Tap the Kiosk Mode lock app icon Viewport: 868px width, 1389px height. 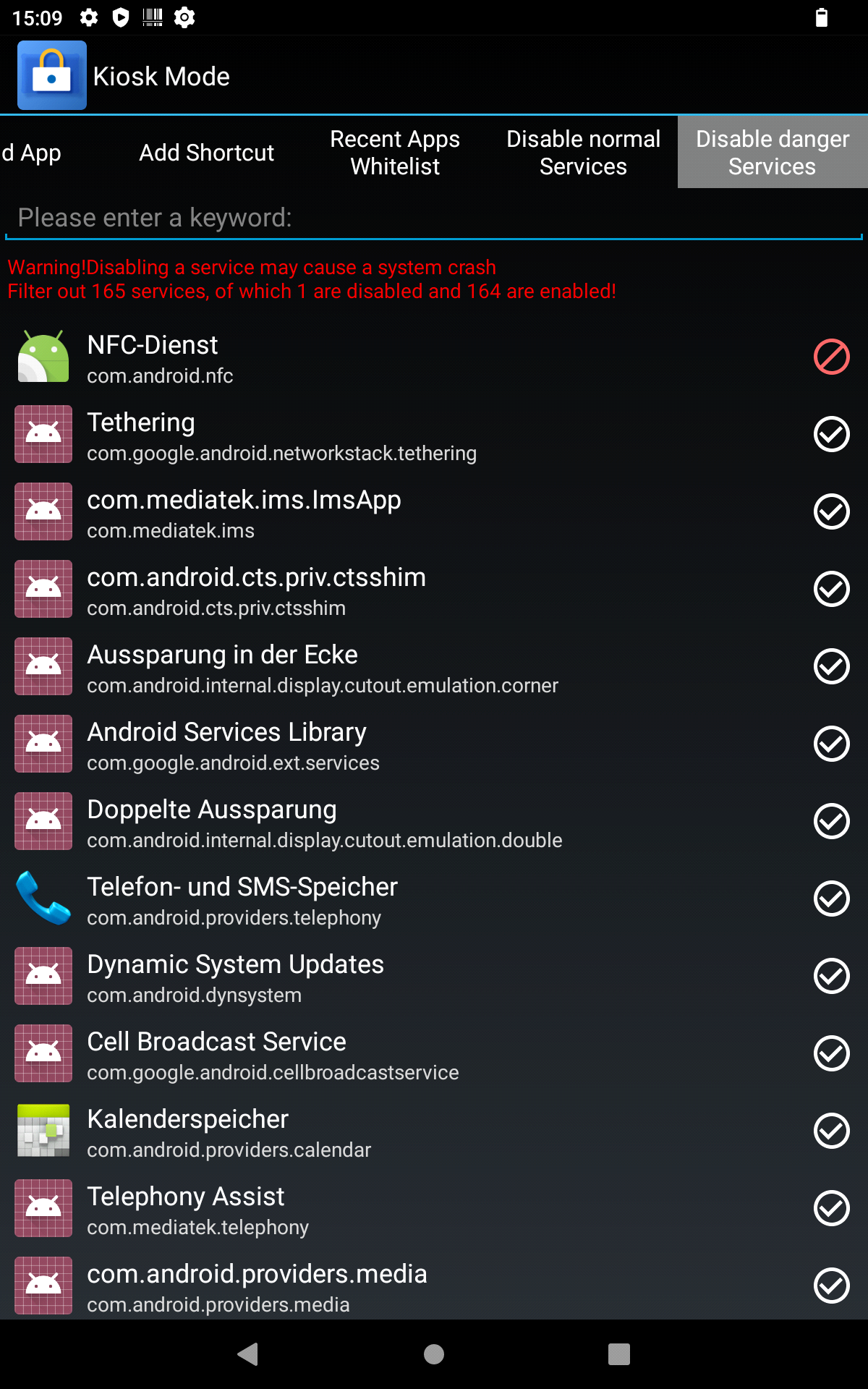[x=52, y=75]
